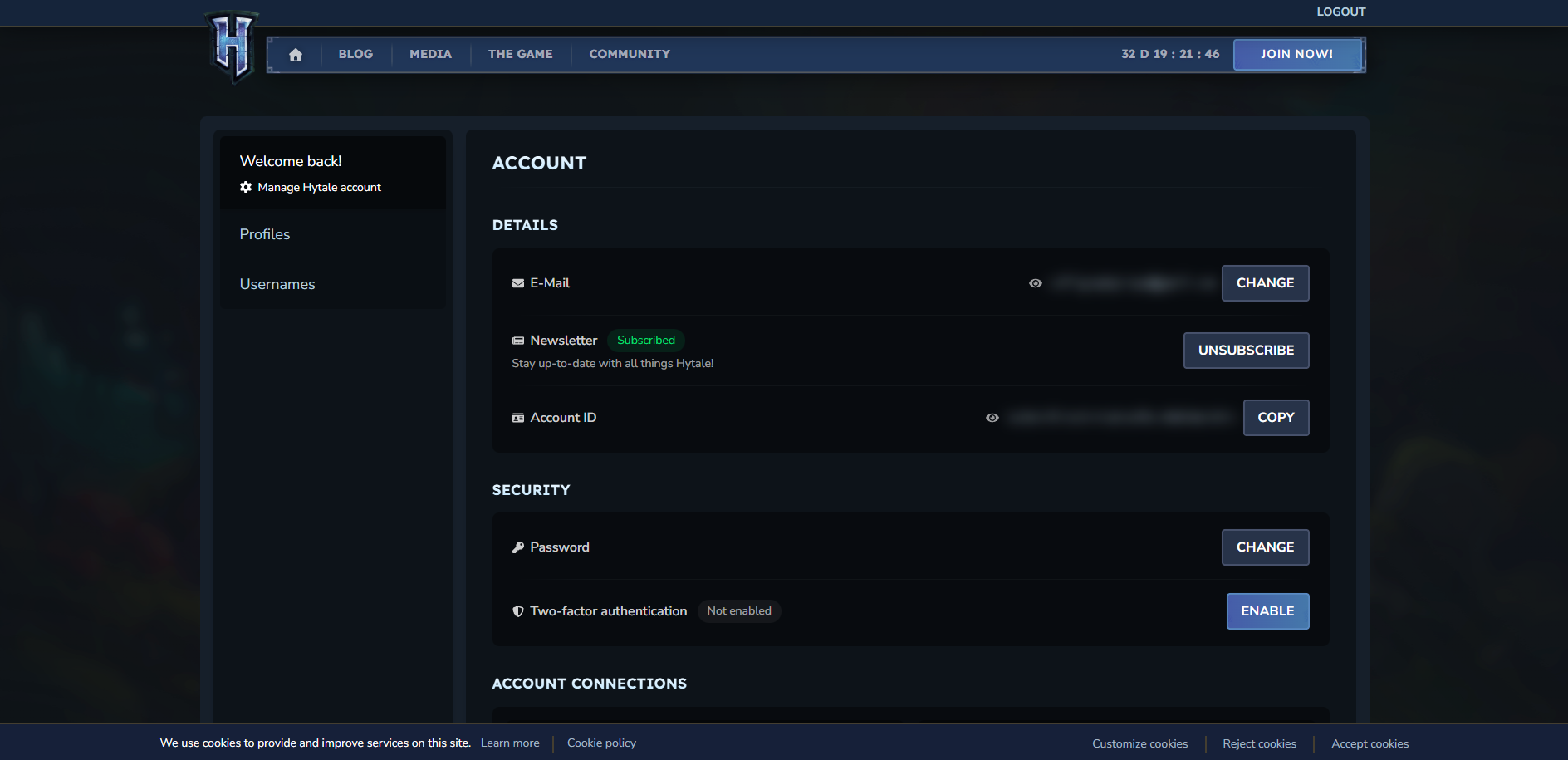Accept cookies in the banner
Viewport: 1568px width, 760px height.
pyautogui.click(x=1370, y=743)
